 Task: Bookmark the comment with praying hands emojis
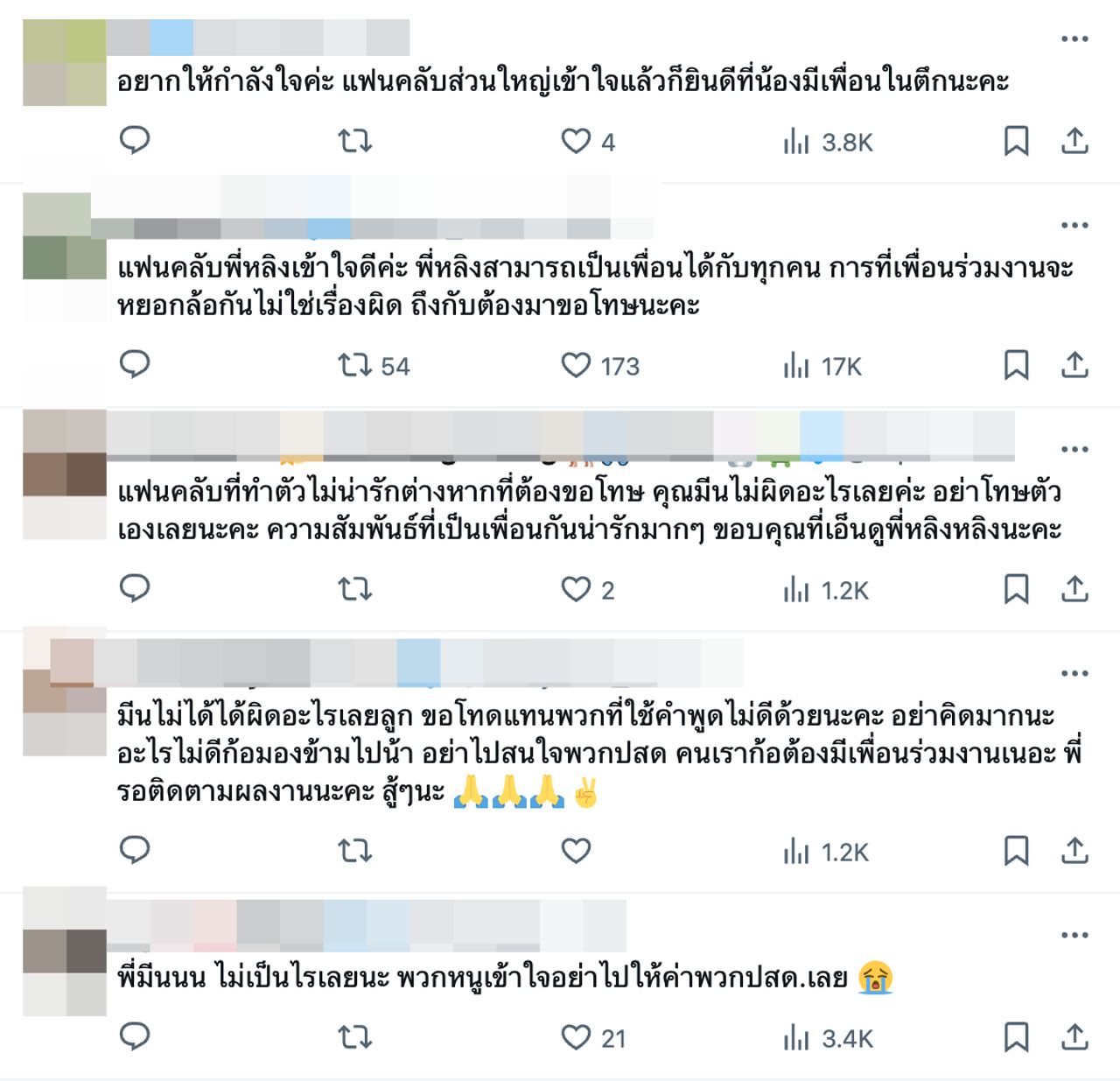(x=1016, y=850)
